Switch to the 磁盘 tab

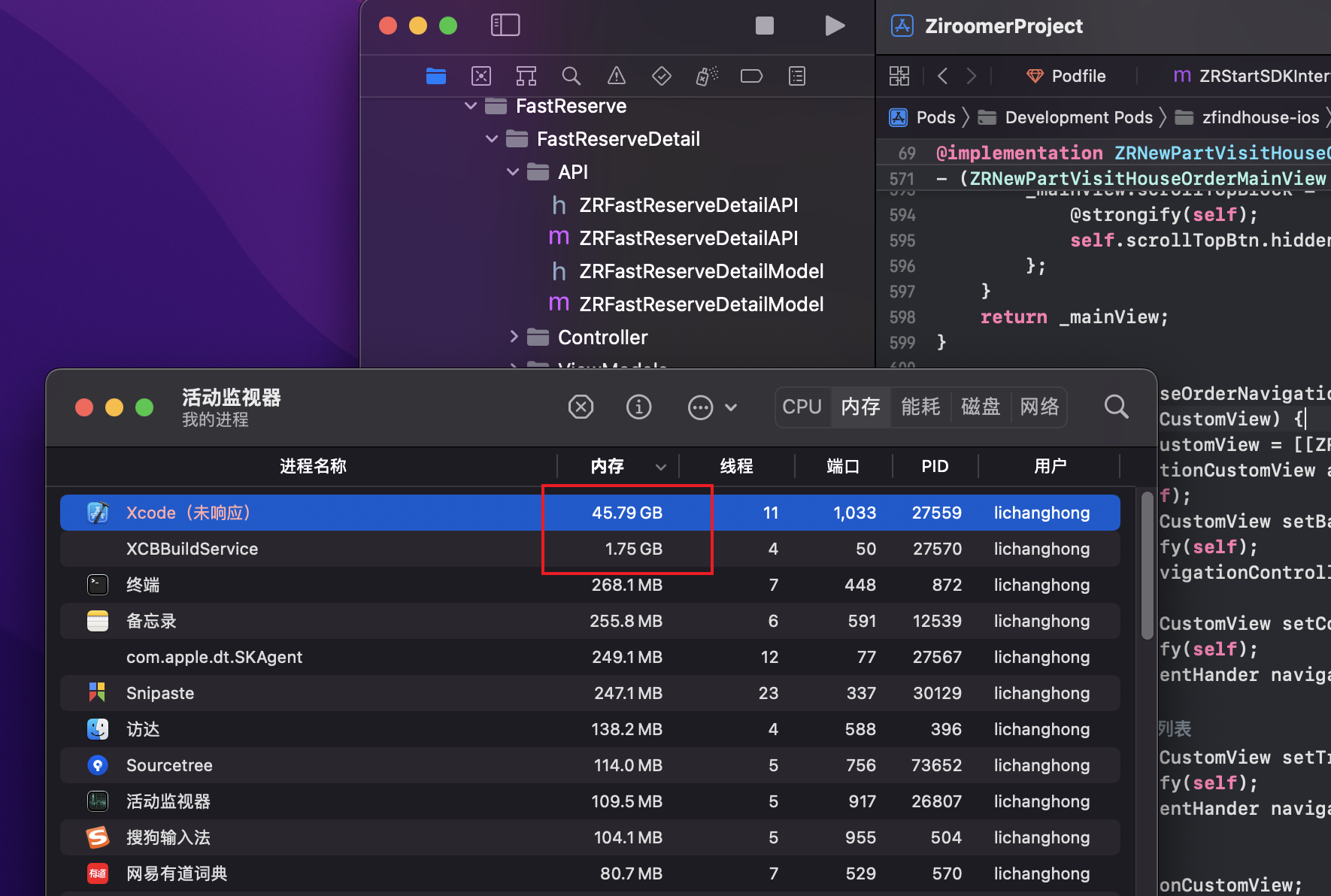[x=980, y=407]
